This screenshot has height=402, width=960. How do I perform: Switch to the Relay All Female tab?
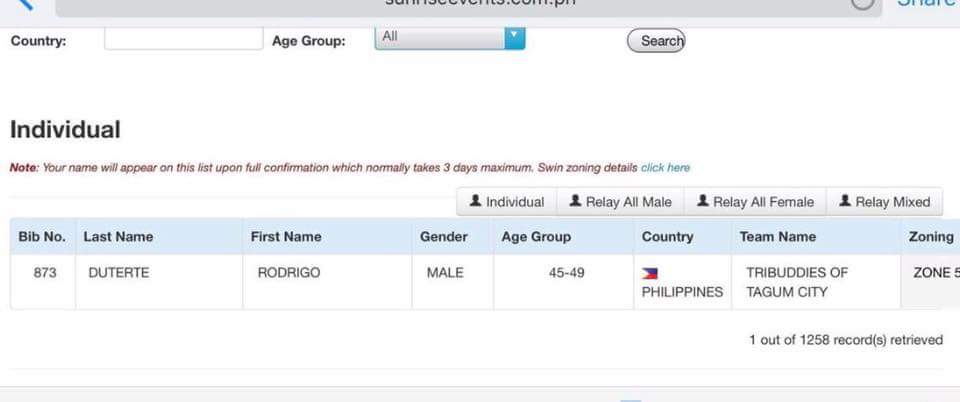pyautogui.click(x=756, y=202)
